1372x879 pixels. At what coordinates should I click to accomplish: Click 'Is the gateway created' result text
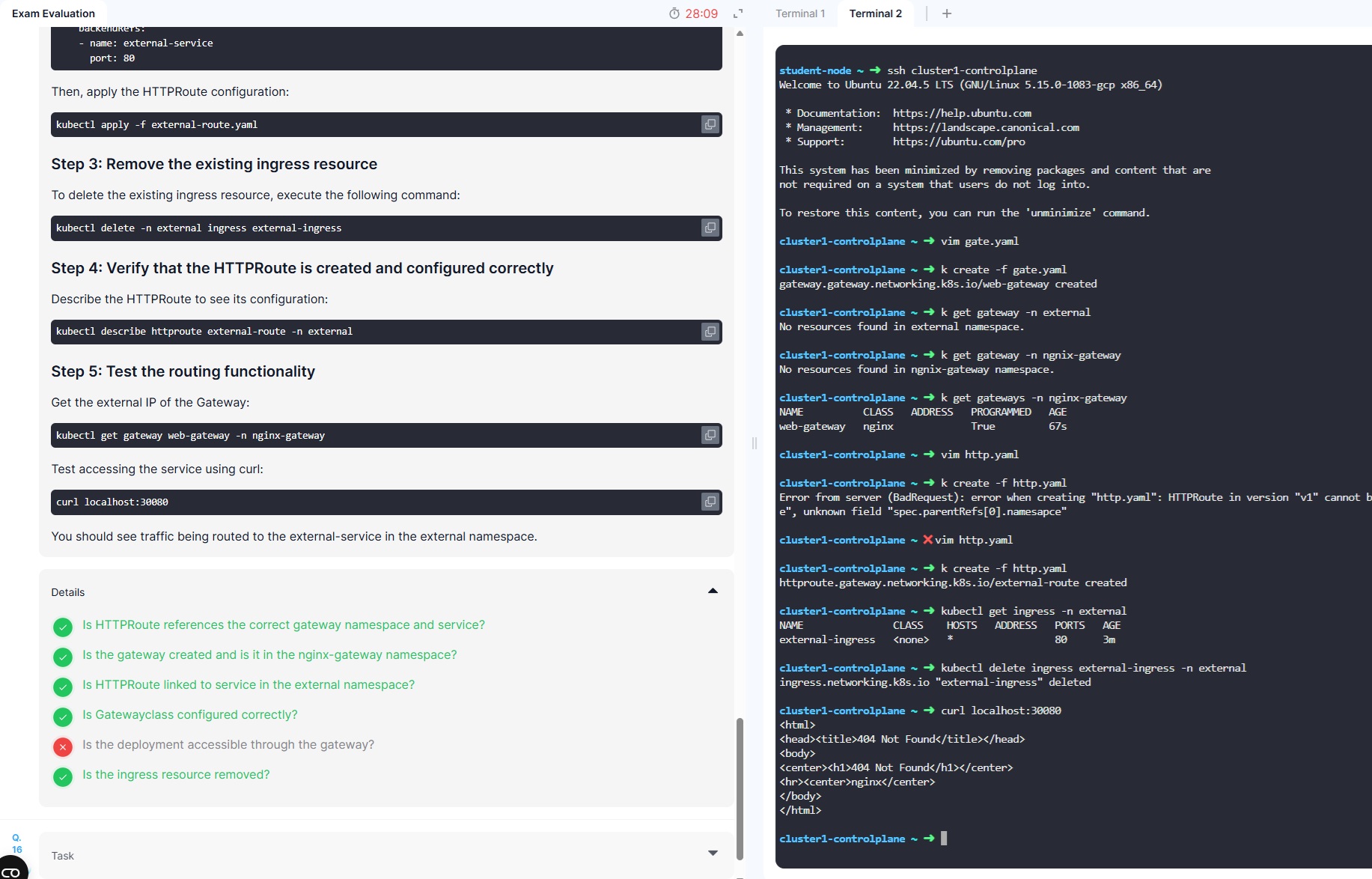tap(269, 654)
